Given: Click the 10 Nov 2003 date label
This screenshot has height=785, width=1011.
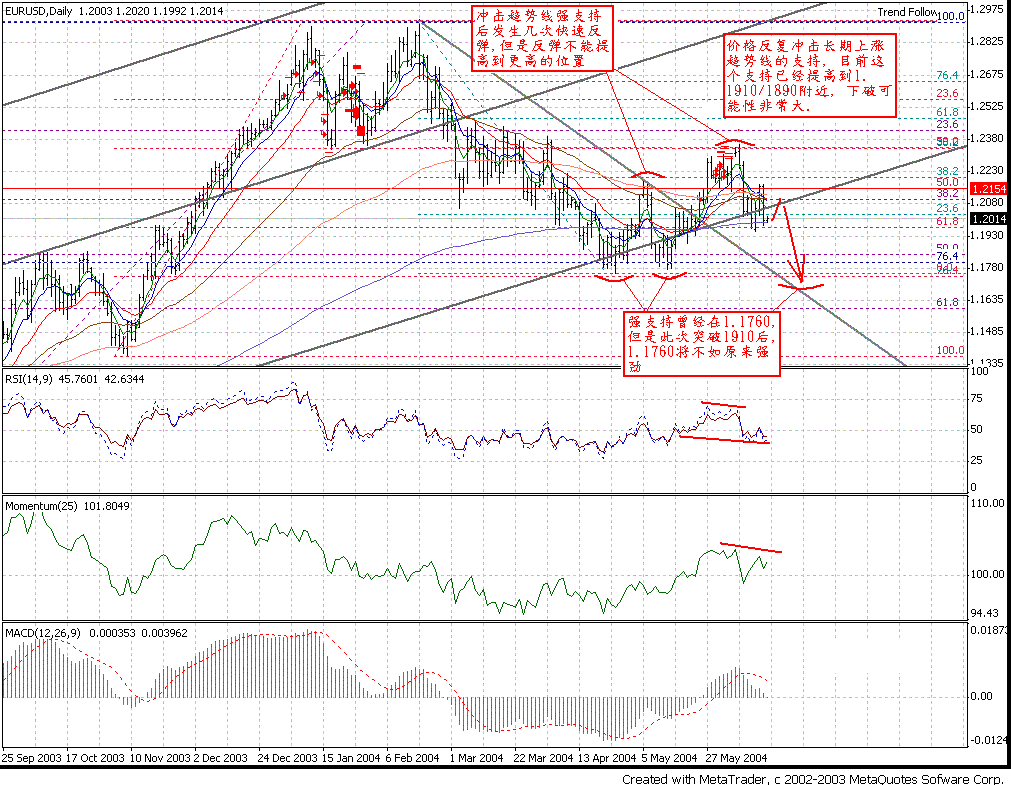Looking at the screenshot, I should [160, 757].
